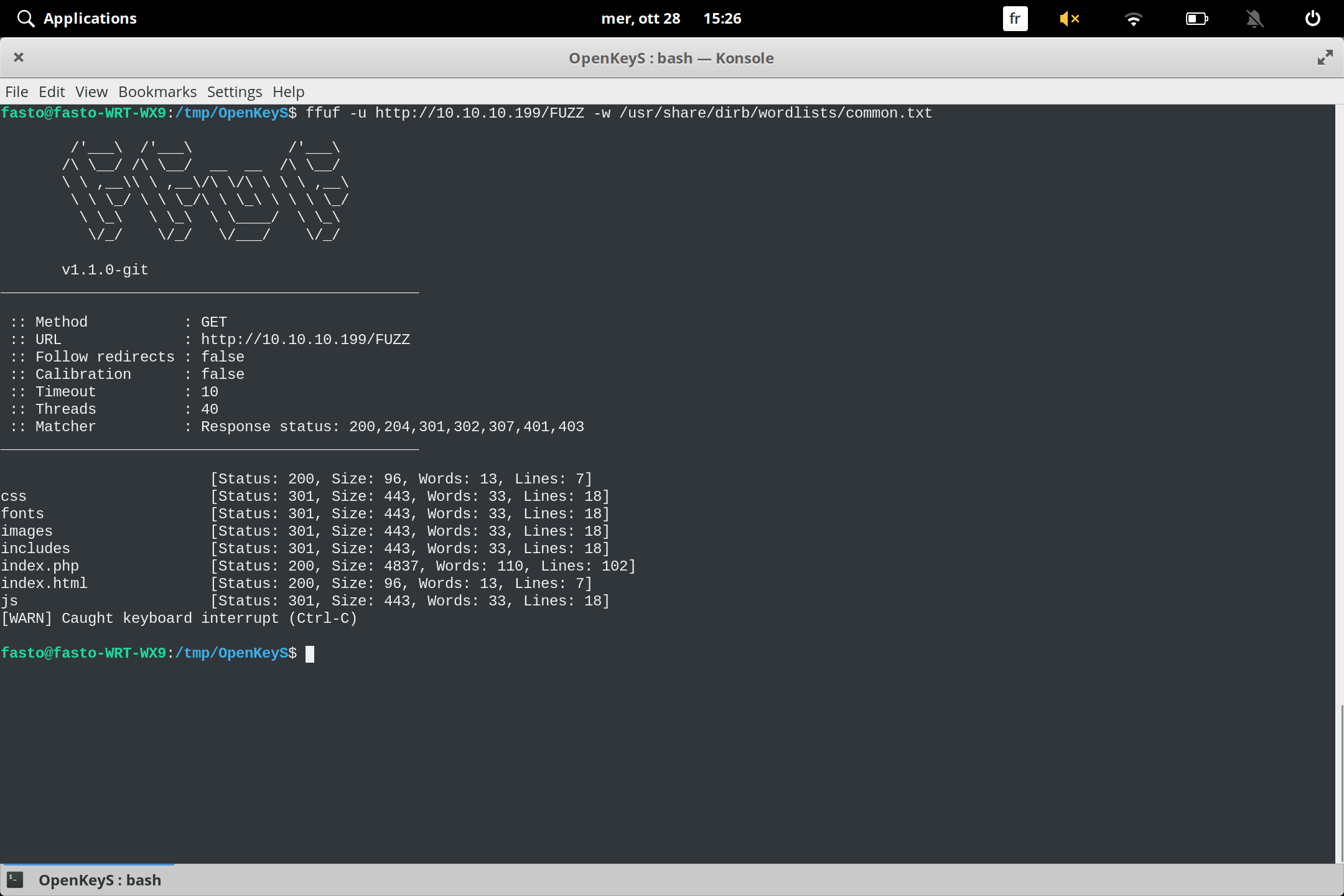Viewport: 1344px width, 896px height.
Task: Open the Edit menu
Action: click(x=52, y=91)
